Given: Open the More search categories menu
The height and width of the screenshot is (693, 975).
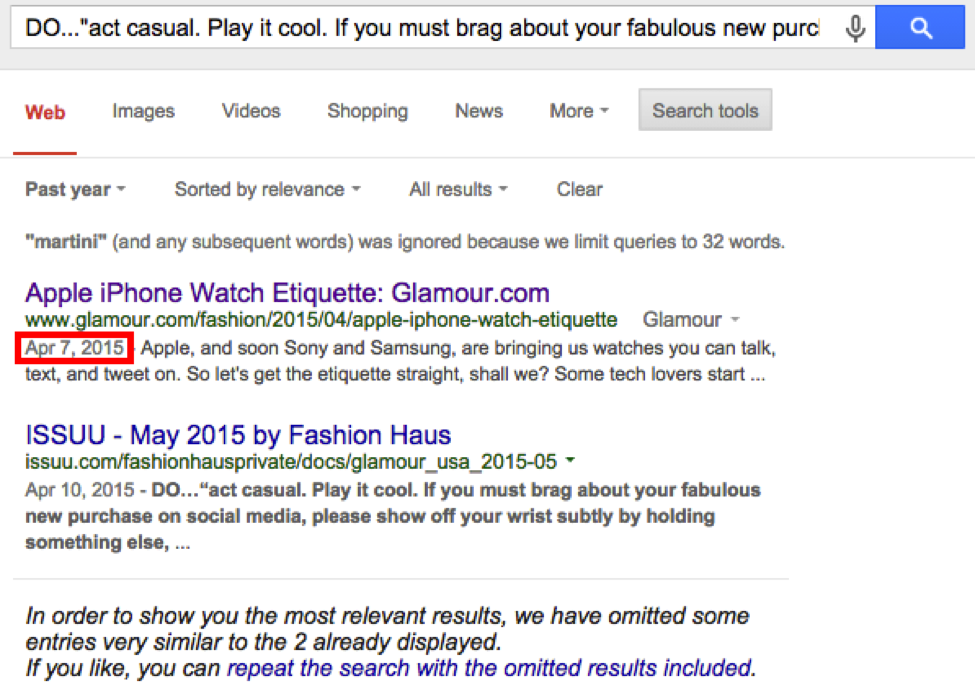Looking at the screenshot, I should 579,111.
